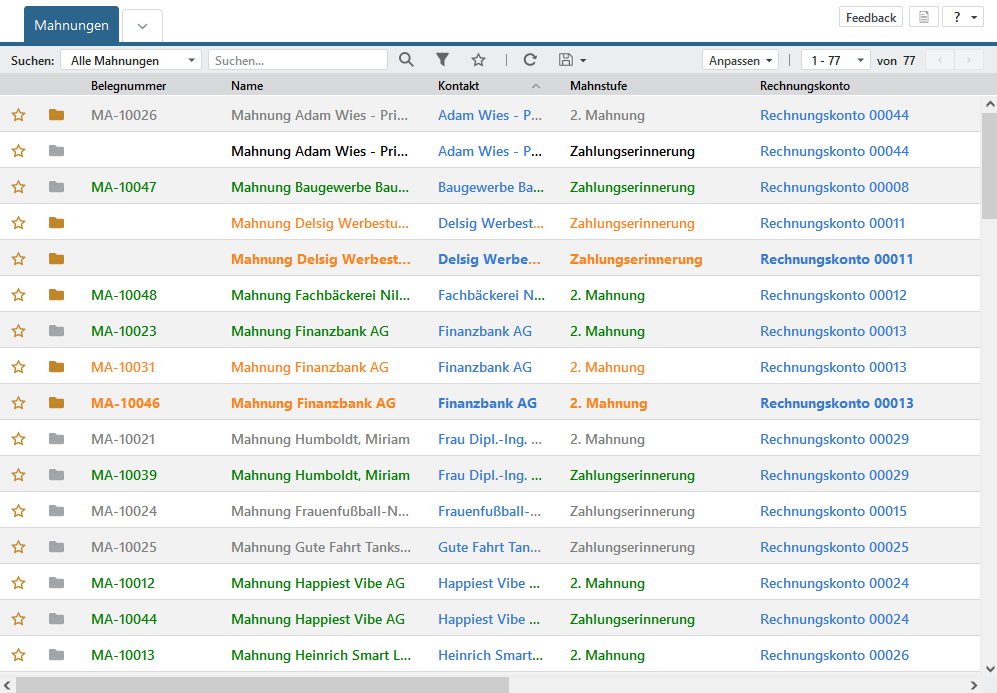The width and height of the screenshot is (997, 693).
Task: Click the search magnifier icon
Action: 406,60
